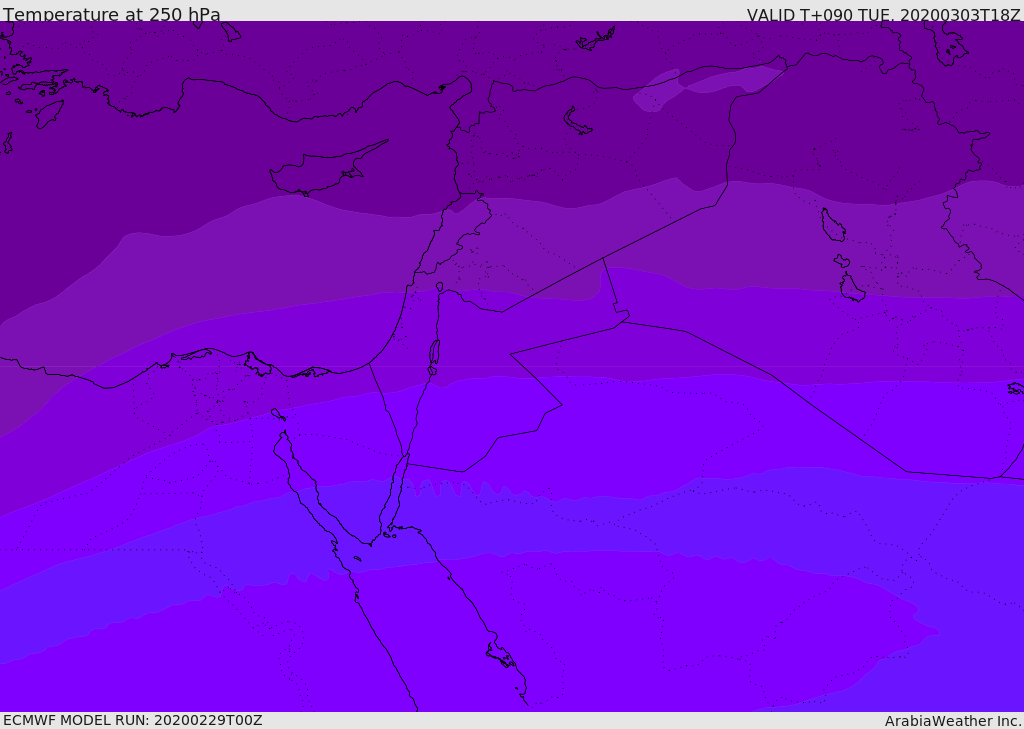
Task: Click the 'ECMWF MODEL RUN: 20200229T00Z' text
Action: (133, 720)
